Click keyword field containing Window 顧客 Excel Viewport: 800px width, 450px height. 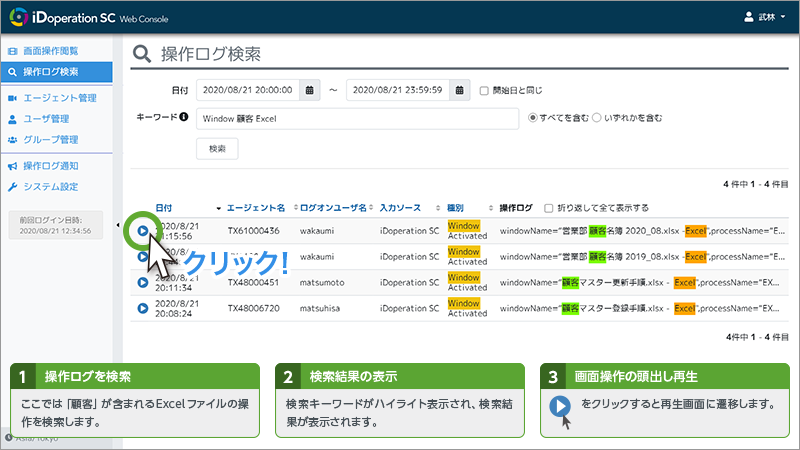click(x=357, y=119)
